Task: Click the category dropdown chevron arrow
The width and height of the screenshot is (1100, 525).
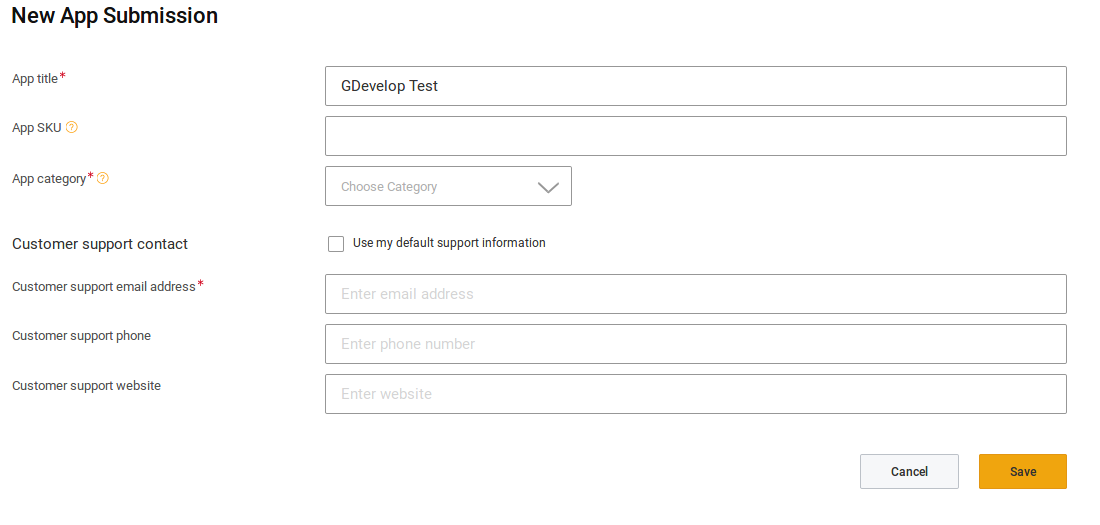Action: pyautogui.click(x=548, y=187)
